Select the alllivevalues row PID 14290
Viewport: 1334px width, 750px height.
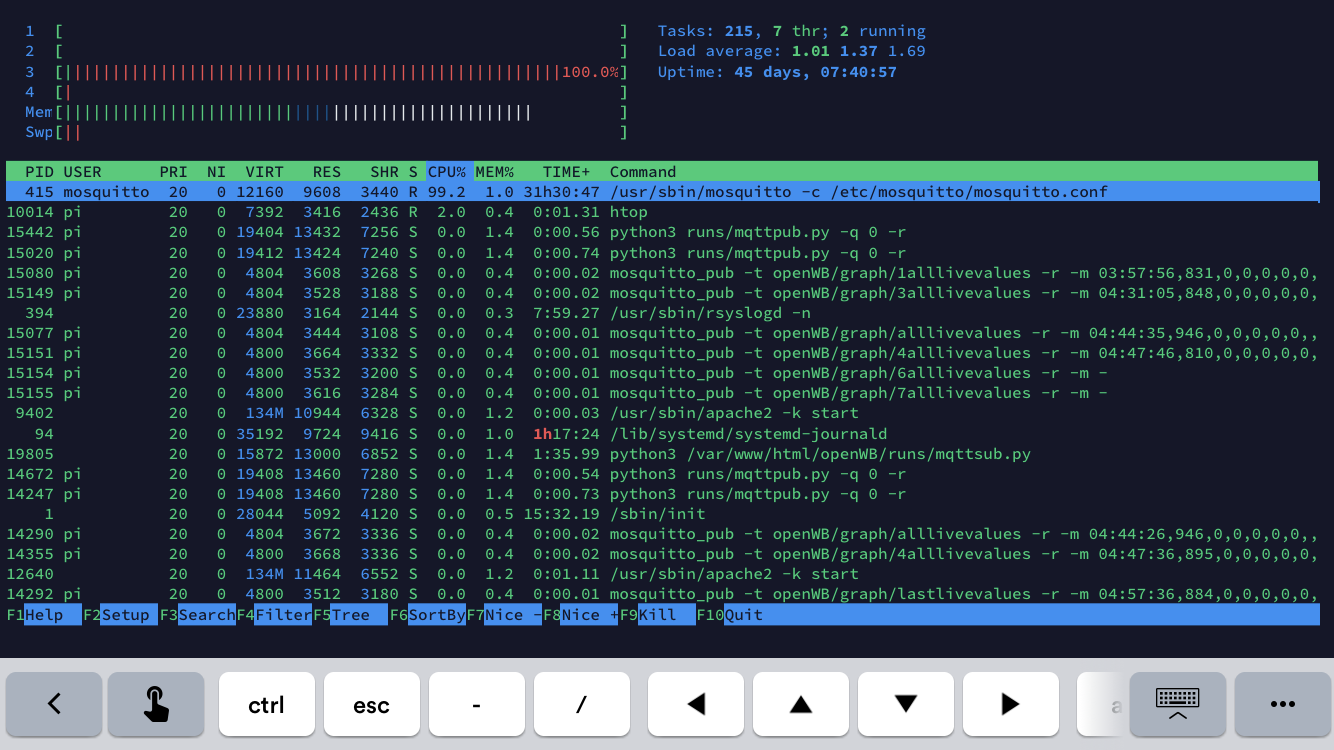pos(662,534)
